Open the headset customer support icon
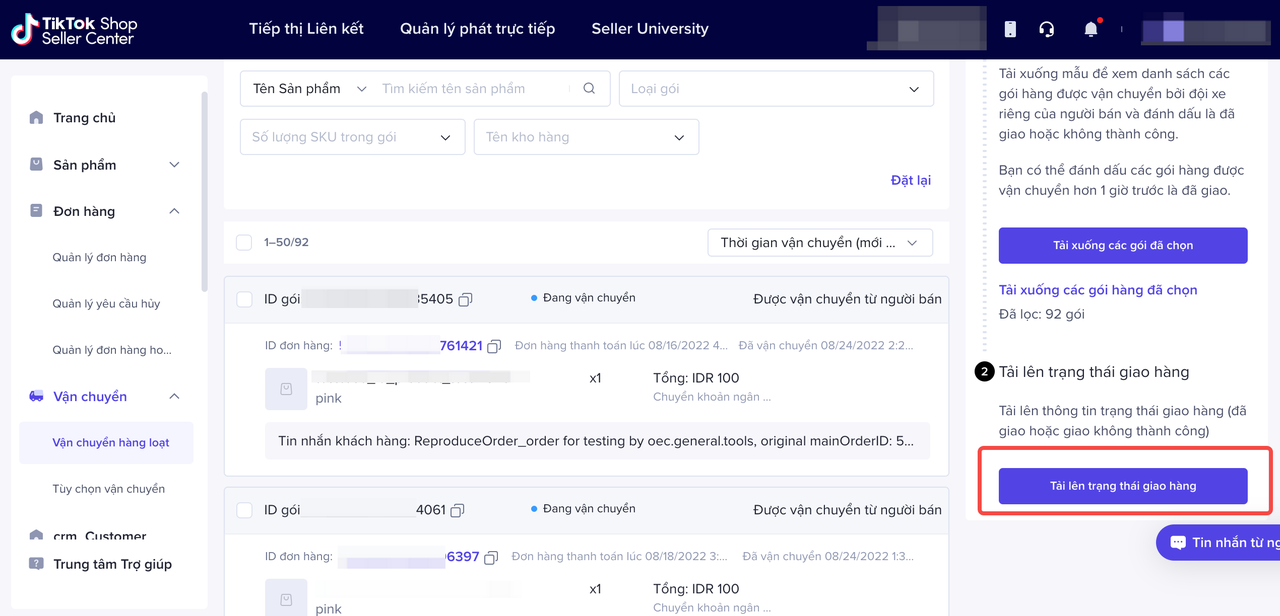Screen dimensions: 1280x616 (x=1047, y=29)
